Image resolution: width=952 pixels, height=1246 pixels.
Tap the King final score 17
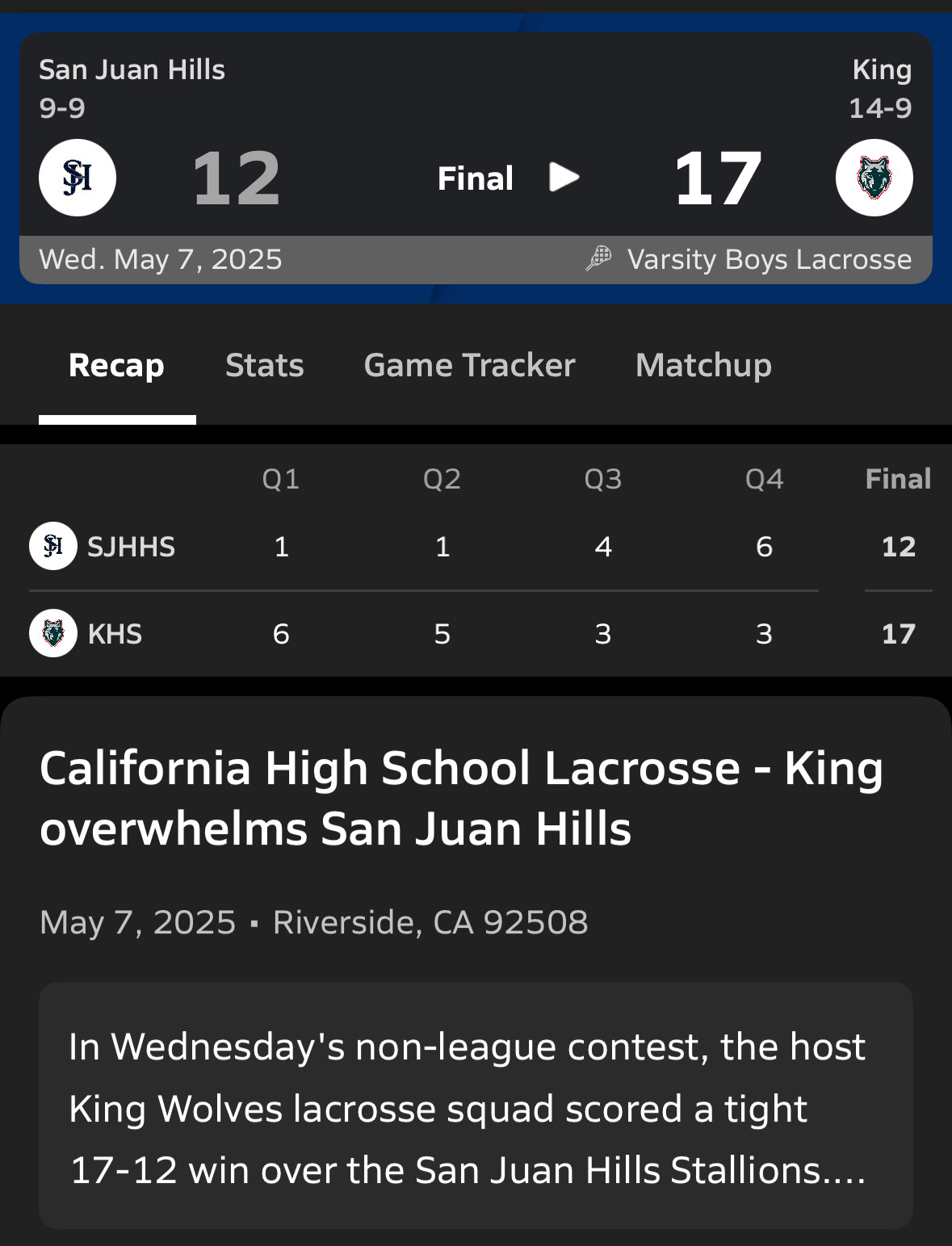tap(717, 178)
